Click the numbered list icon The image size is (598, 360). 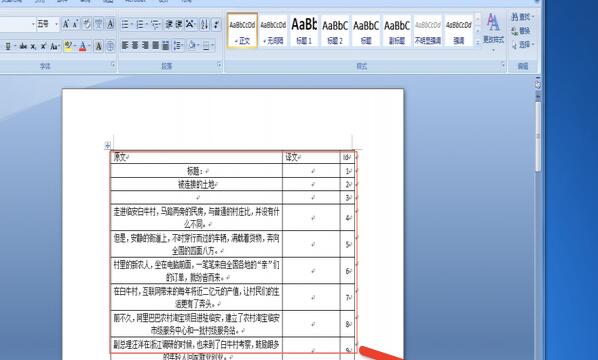pyautogui.click(x=141, y=25)
